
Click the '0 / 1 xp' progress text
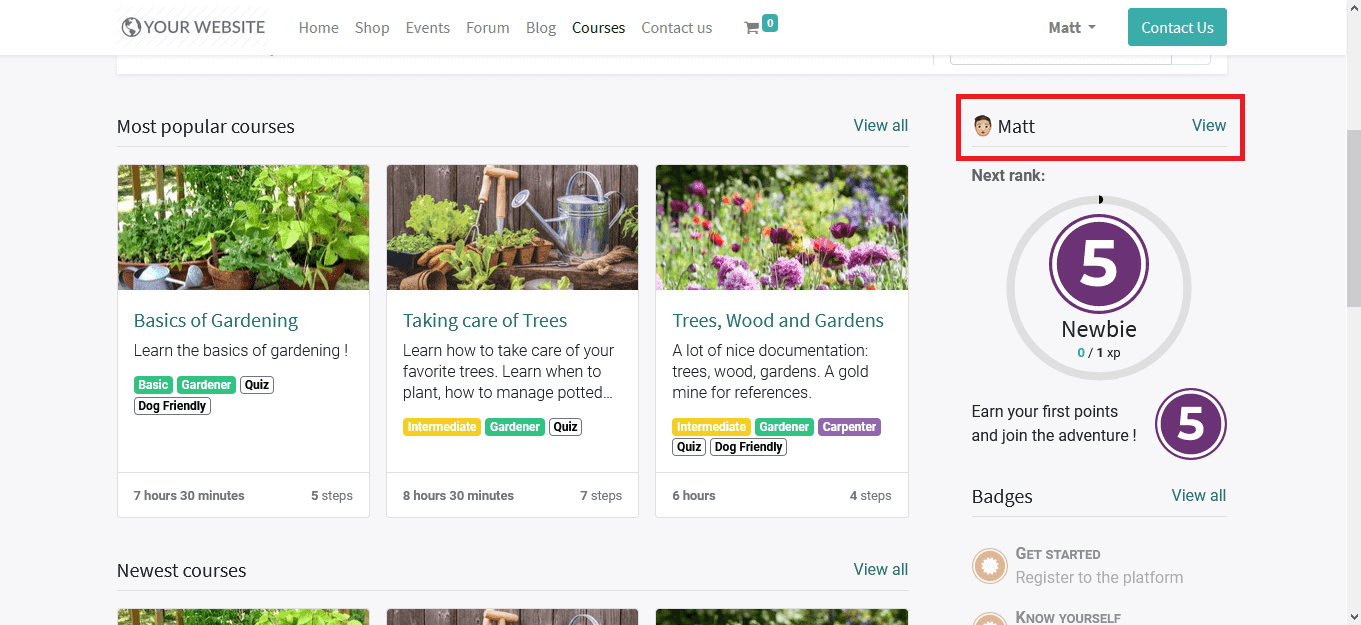tap(1098, 353)
